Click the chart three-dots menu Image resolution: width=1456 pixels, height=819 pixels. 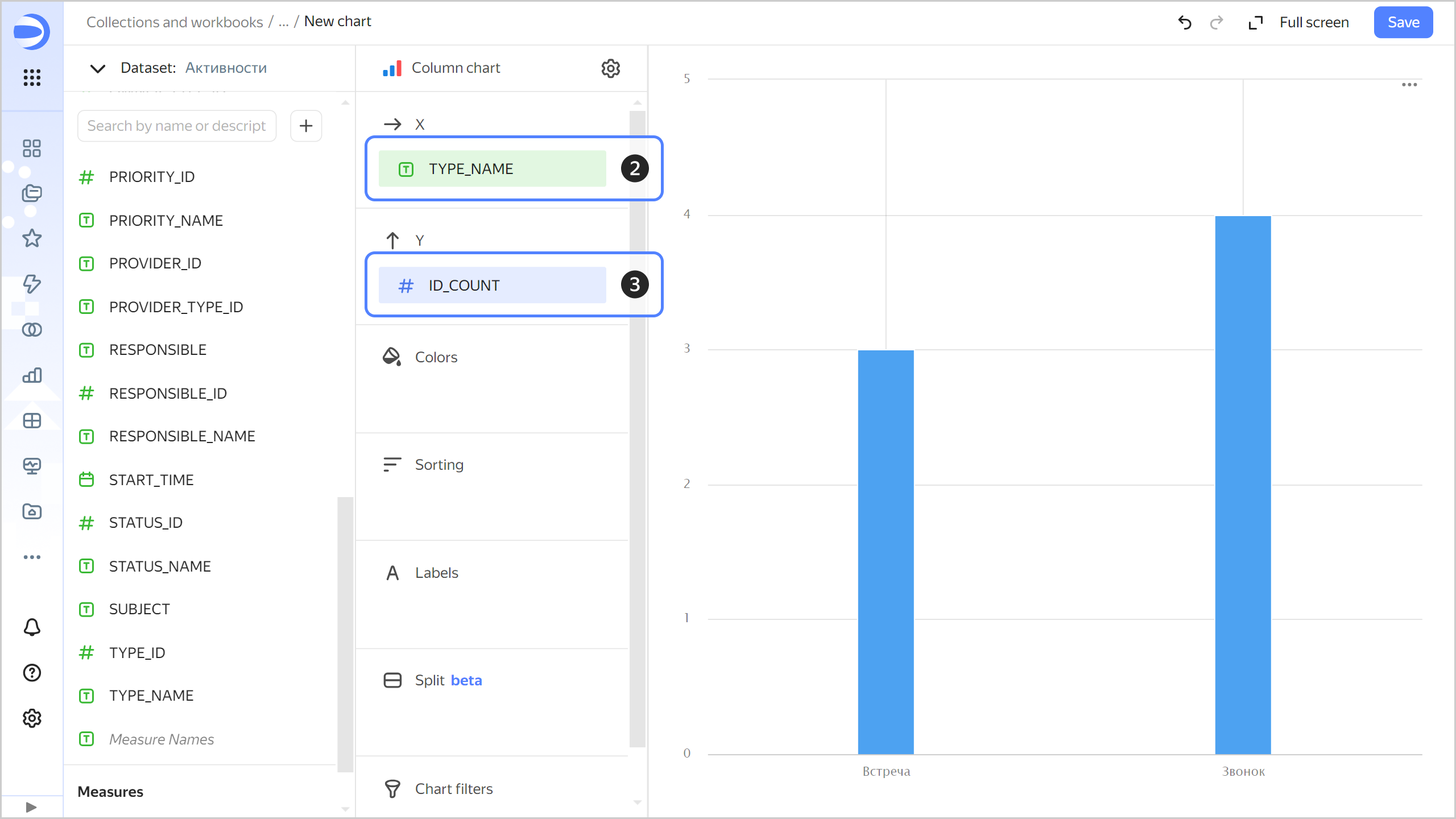pyautogui.click(x=1409, y=85)
